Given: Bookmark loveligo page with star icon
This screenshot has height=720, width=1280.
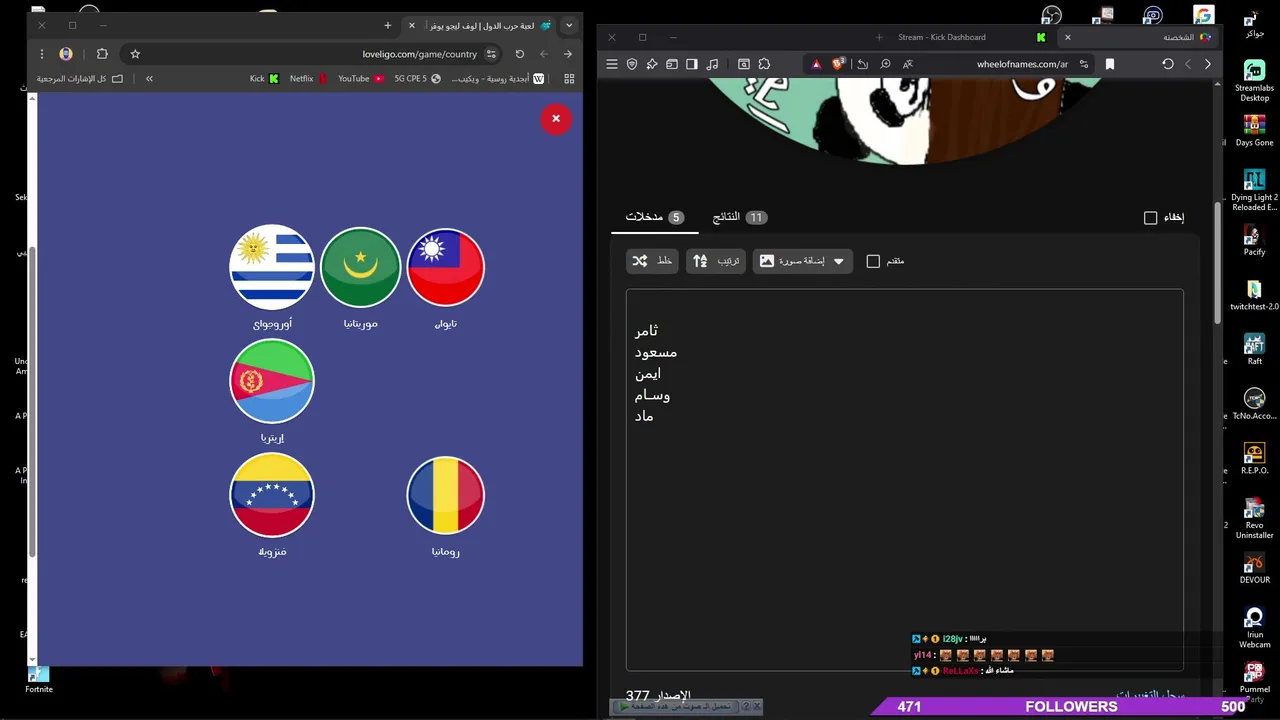Looking at the screenshot, I should (x=135, y=54).
